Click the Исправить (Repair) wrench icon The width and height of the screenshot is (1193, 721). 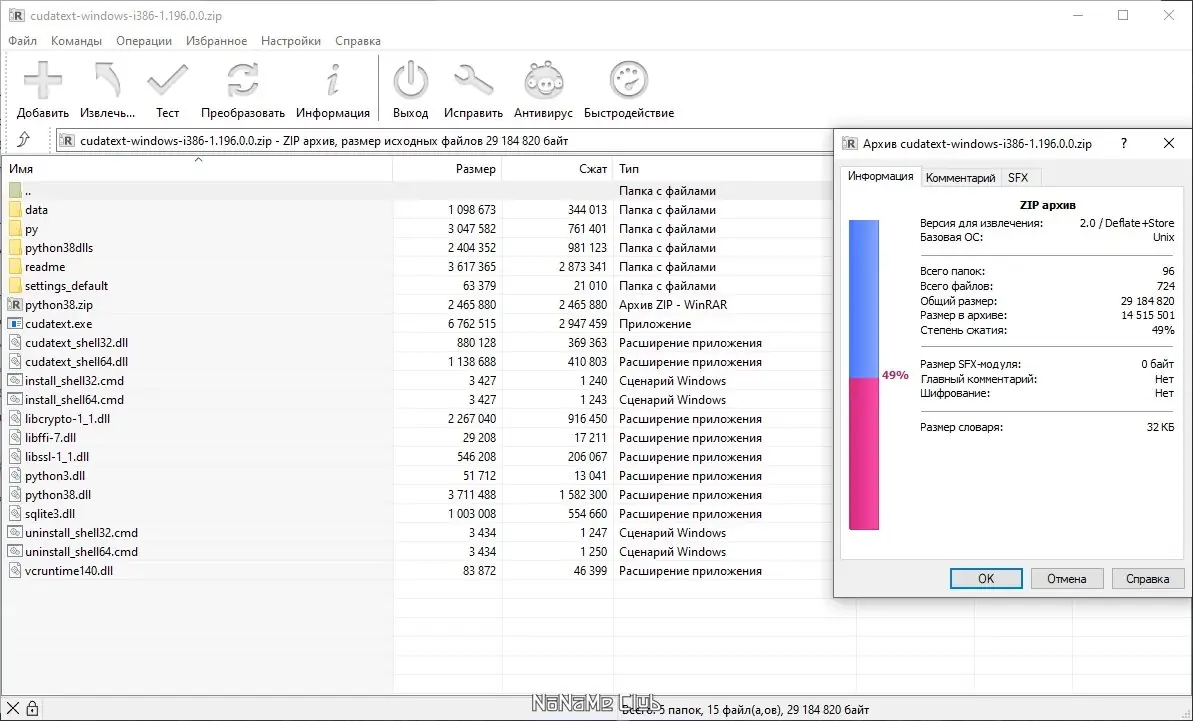(473, 80)
